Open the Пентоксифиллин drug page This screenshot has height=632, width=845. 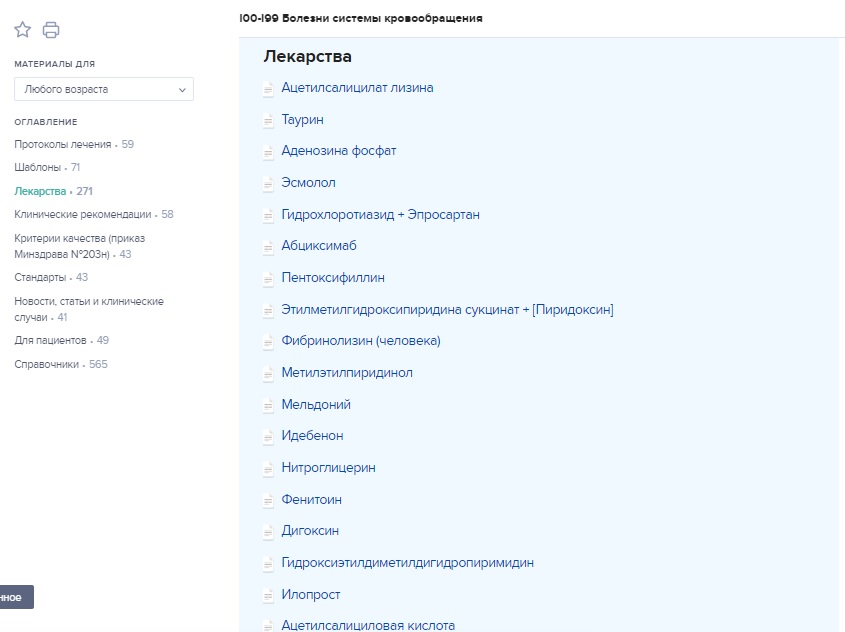click(333, 278)
